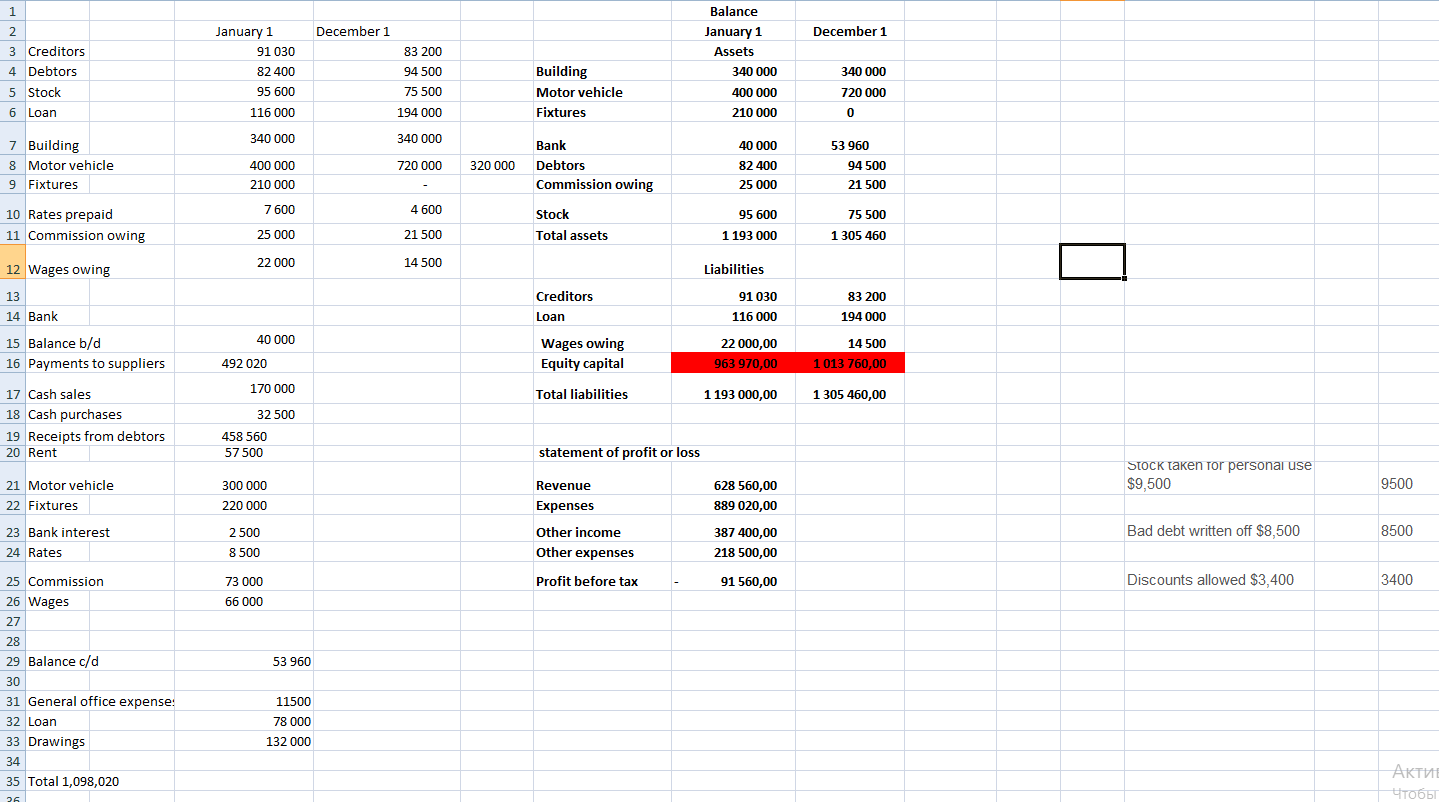Click the Balance c/d label cell
Screen dimensions: 1439x802
point(64,661)
